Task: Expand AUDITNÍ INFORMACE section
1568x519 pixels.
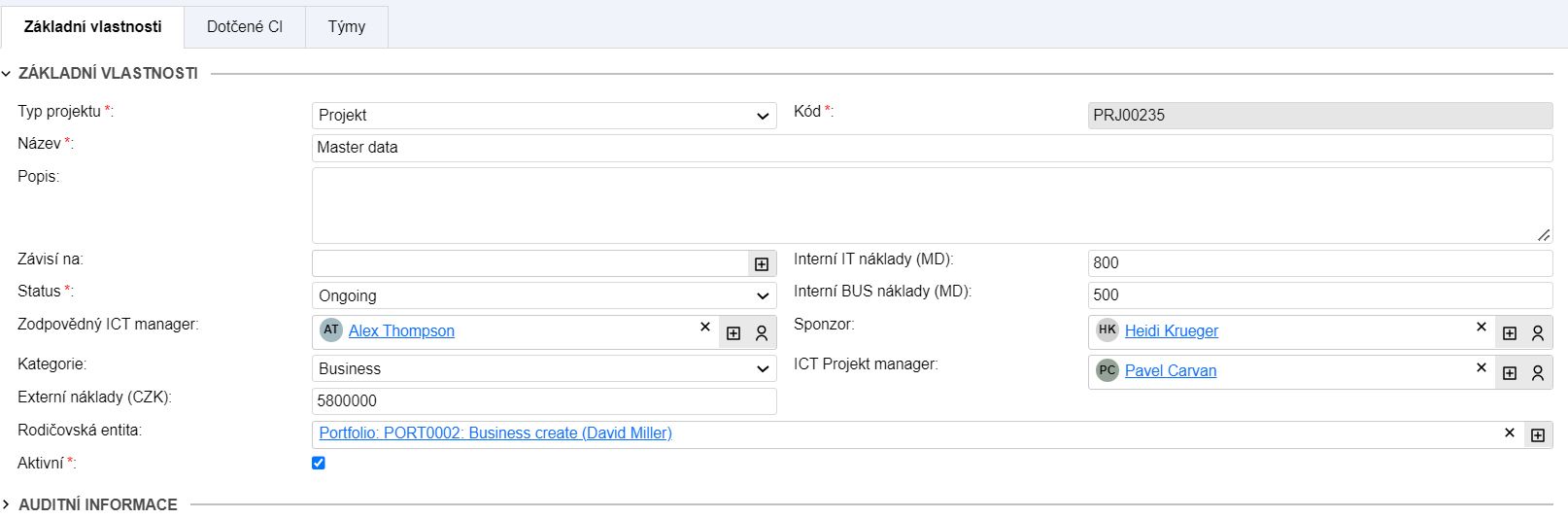Action: point(7,504)
